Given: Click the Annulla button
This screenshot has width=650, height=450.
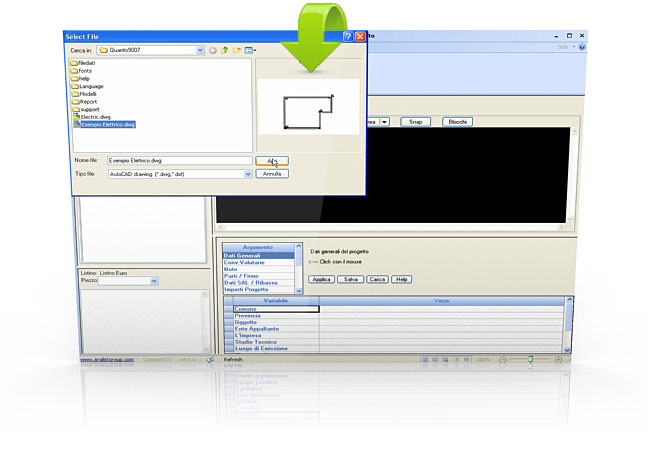Looking at the screenshot, I should [272, 173].
